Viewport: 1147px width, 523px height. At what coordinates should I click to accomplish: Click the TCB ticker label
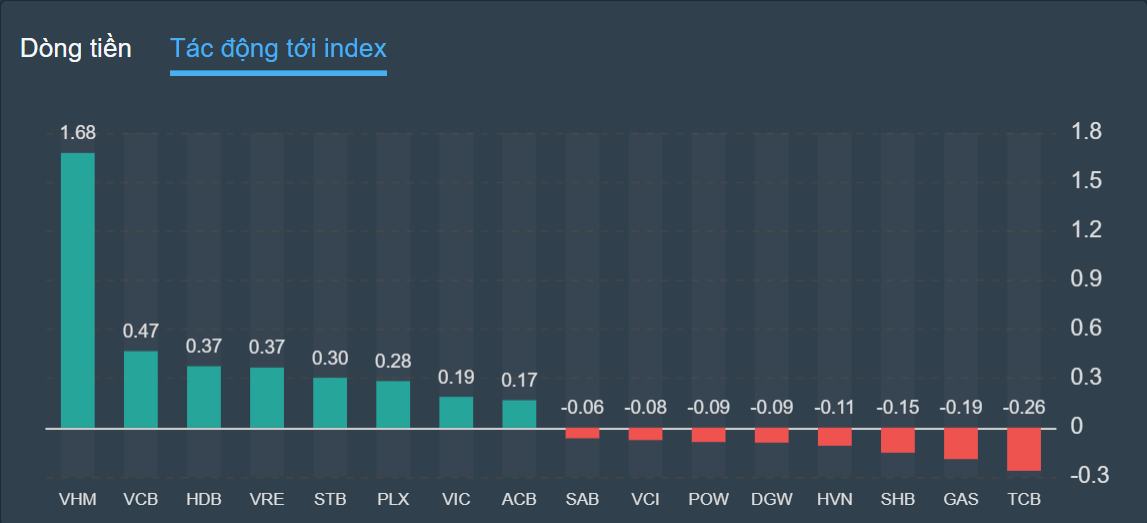pos(1024,498)
